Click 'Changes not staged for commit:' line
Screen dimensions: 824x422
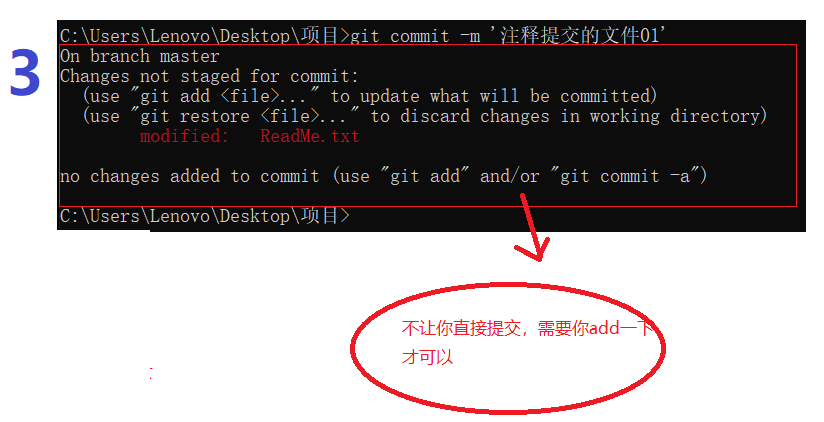(209, 76)
